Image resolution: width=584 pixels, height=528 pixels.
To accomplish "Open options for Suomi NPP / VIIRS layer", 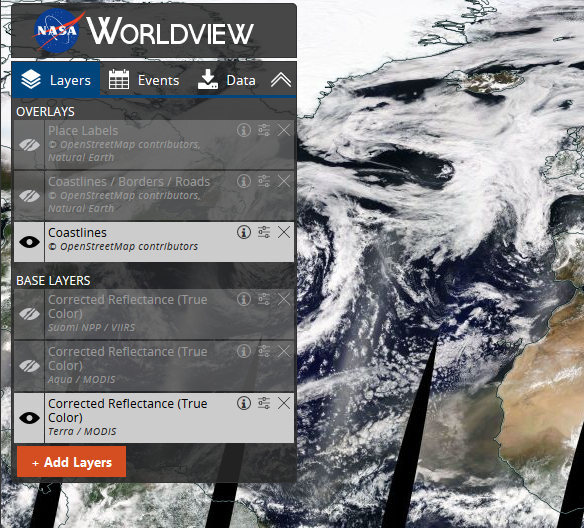I will coord(264,299).
